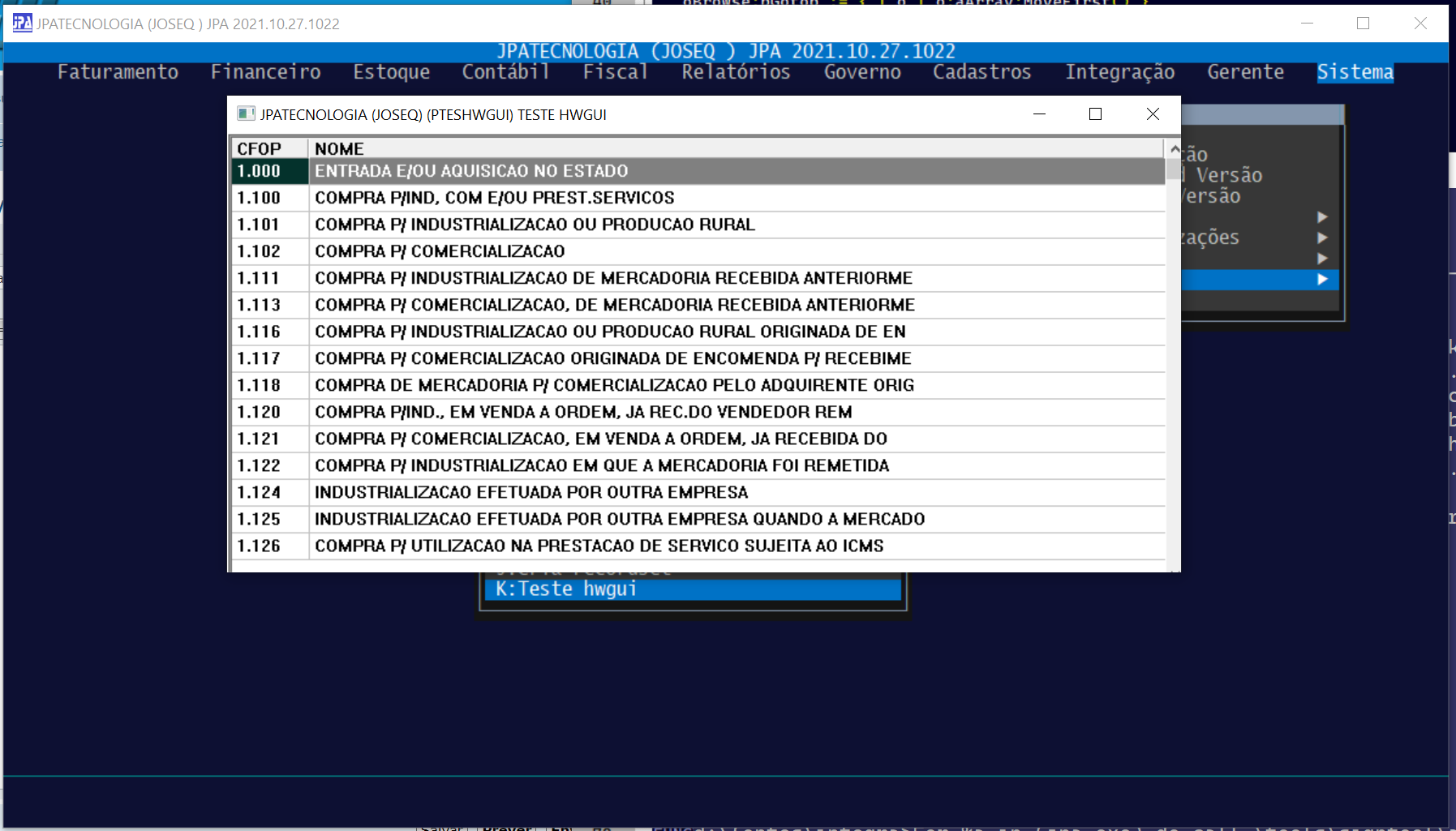This screenshot has width=1456, height=831.
Task: Select row 1.100 COMPRA P/IND. COM E/OU PREST.SERVICOS
Action: 698,198
